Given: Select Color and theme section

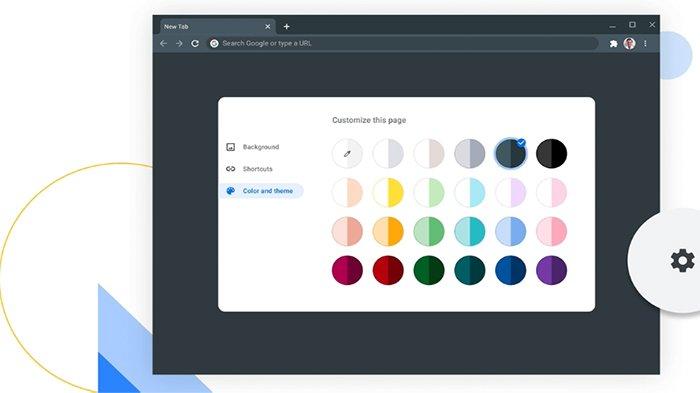Looking at the screenshot, I should click(262, 191).
